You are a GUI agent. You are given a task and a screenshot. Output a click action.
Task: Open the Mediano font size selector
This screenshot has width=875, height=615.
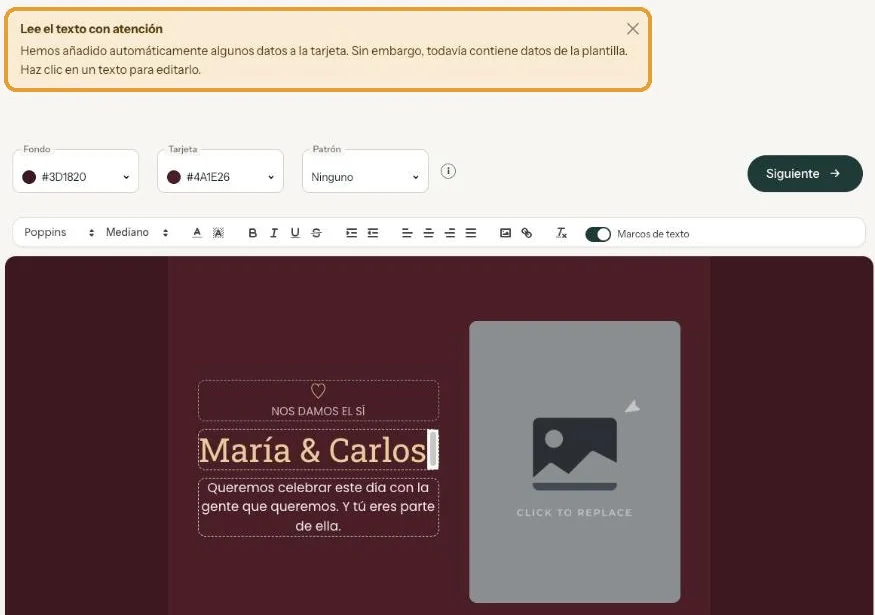click(137, 232)
